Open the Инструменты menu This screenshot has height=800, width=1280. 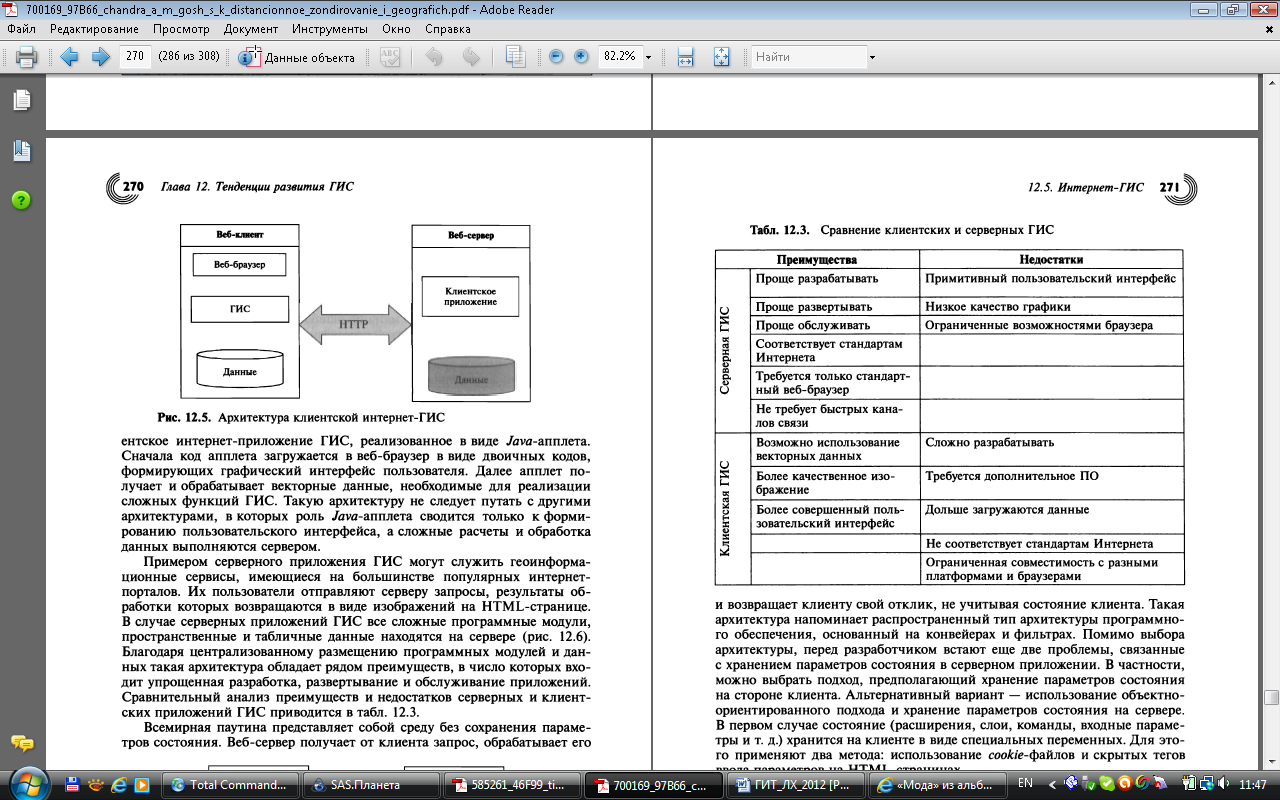tap(332, 29)
